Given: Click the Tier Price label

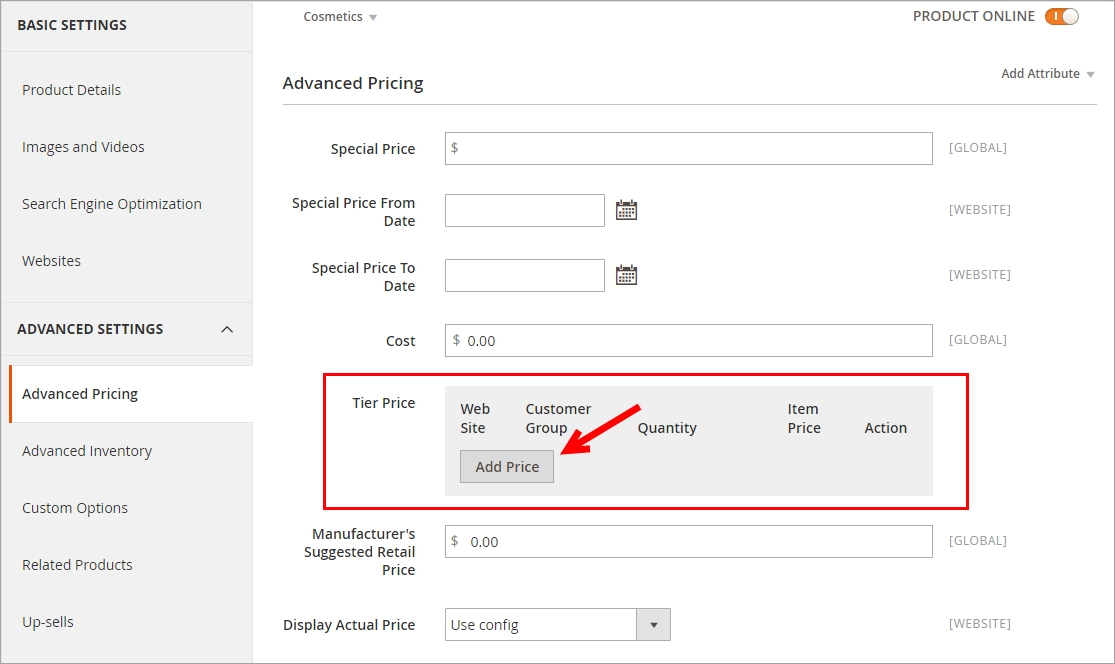Looking at the screenshot, I should coord(383,403).
